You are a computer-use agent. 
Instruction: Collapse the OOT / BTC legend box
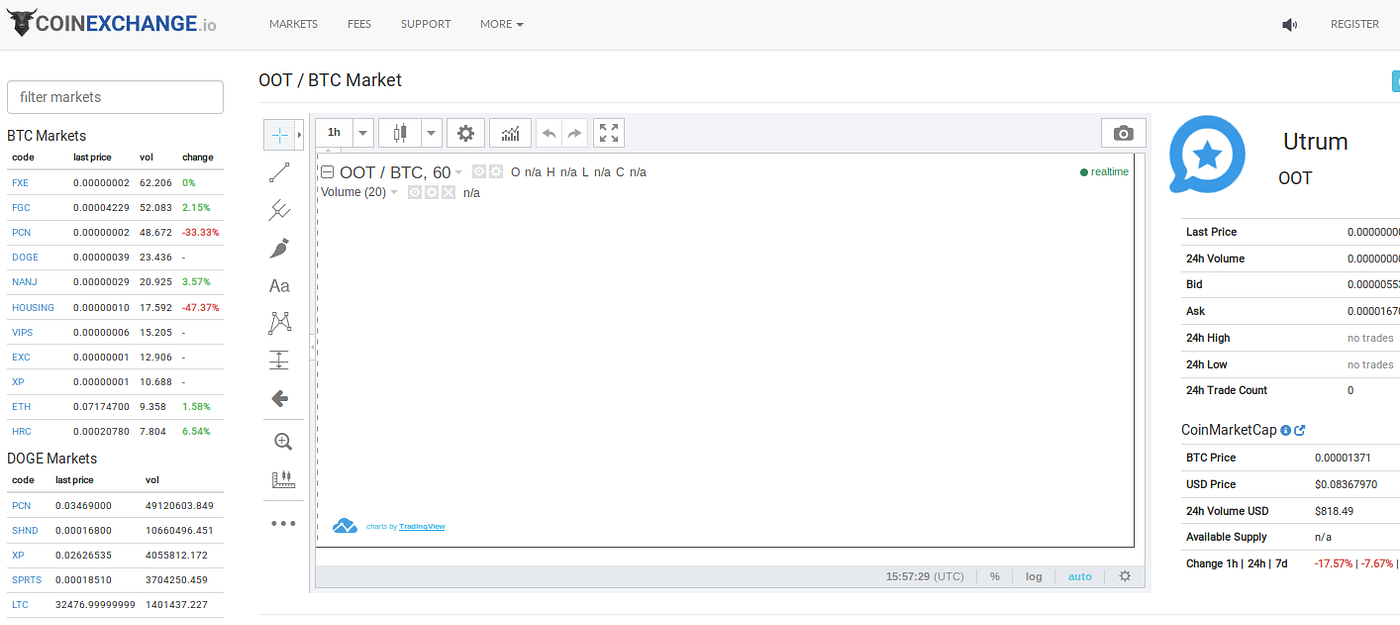(x=327, y=172)
